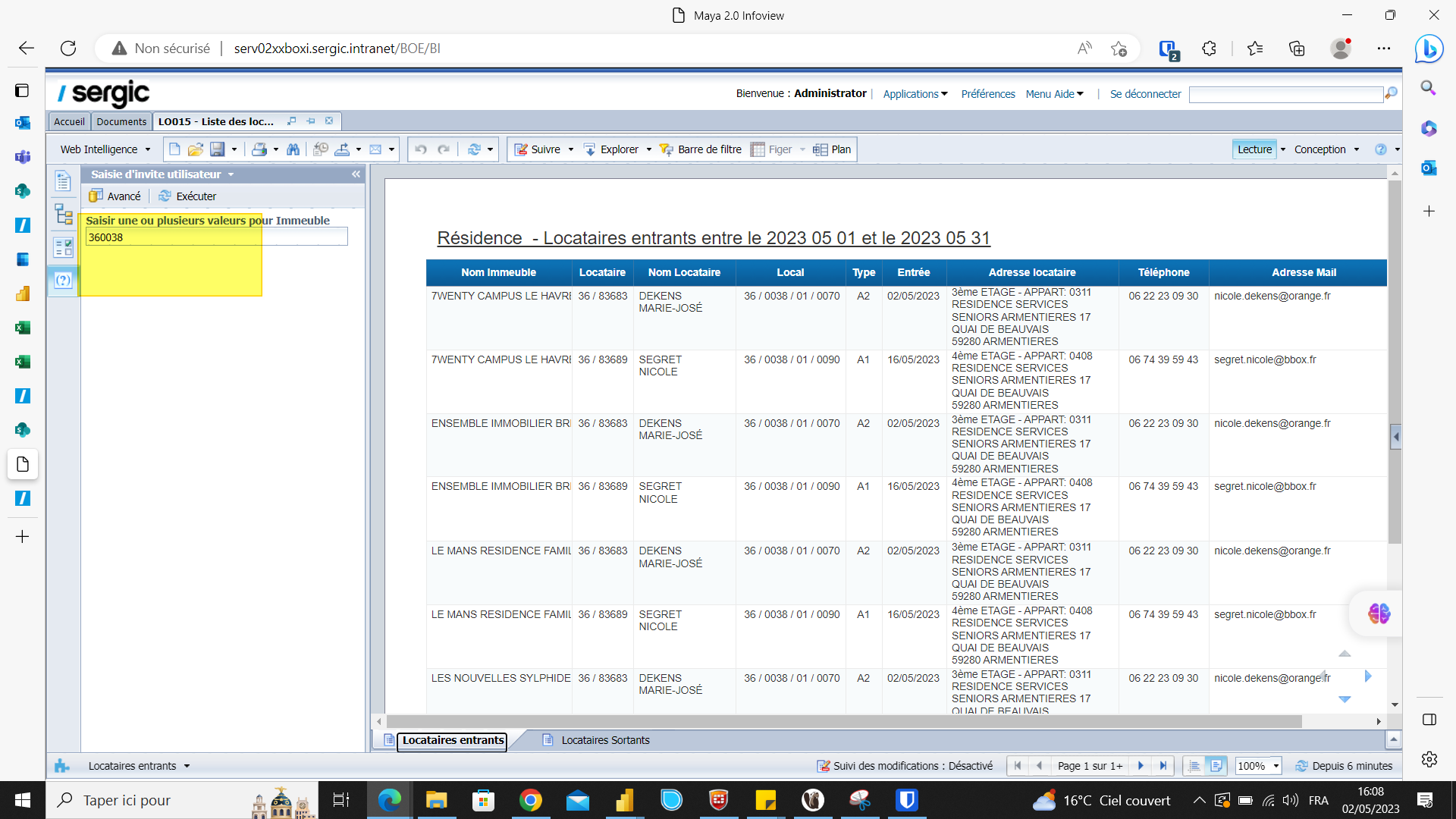Click the Save document icon

218,149
